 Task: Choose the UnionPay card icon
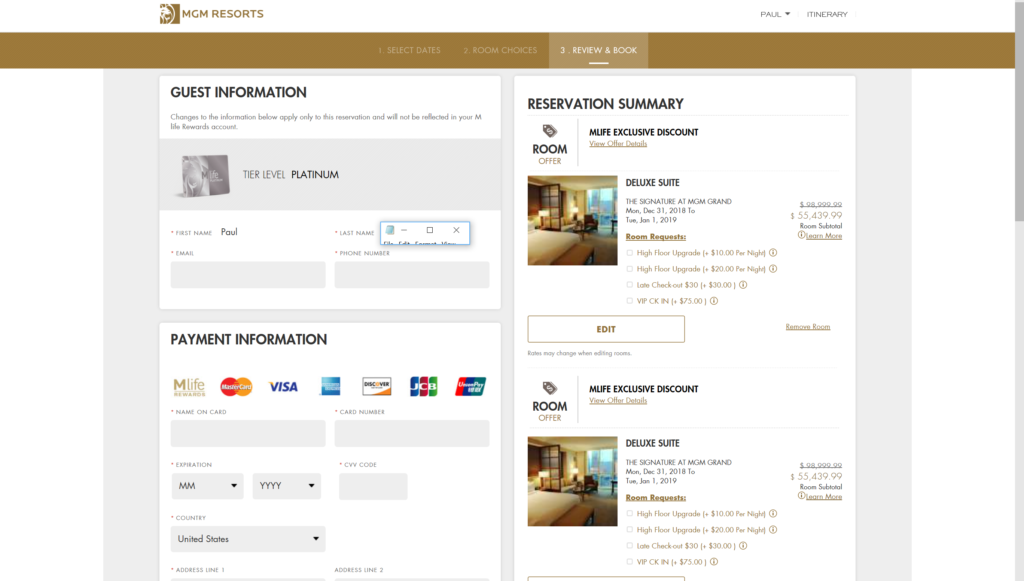[471, 386]
